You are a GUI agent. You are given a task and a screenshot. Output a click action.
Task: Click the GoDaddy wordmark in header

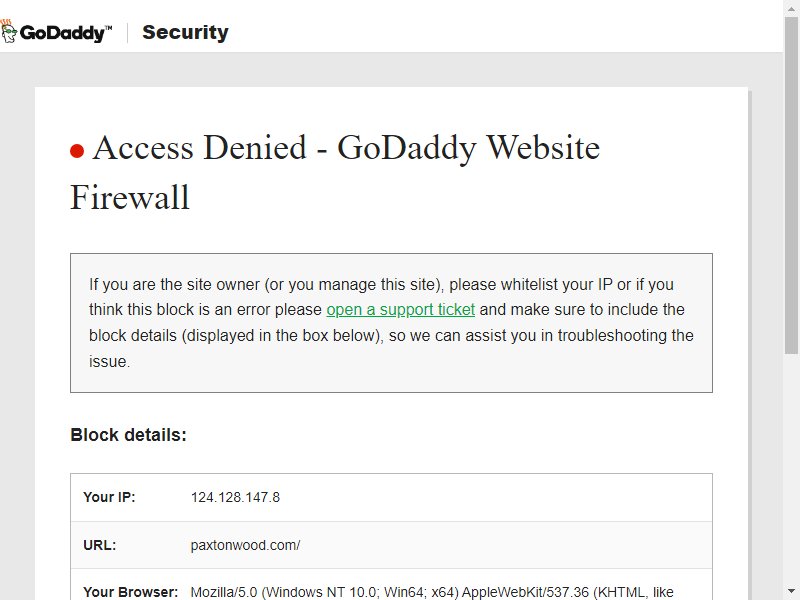(x=65, y=33)
